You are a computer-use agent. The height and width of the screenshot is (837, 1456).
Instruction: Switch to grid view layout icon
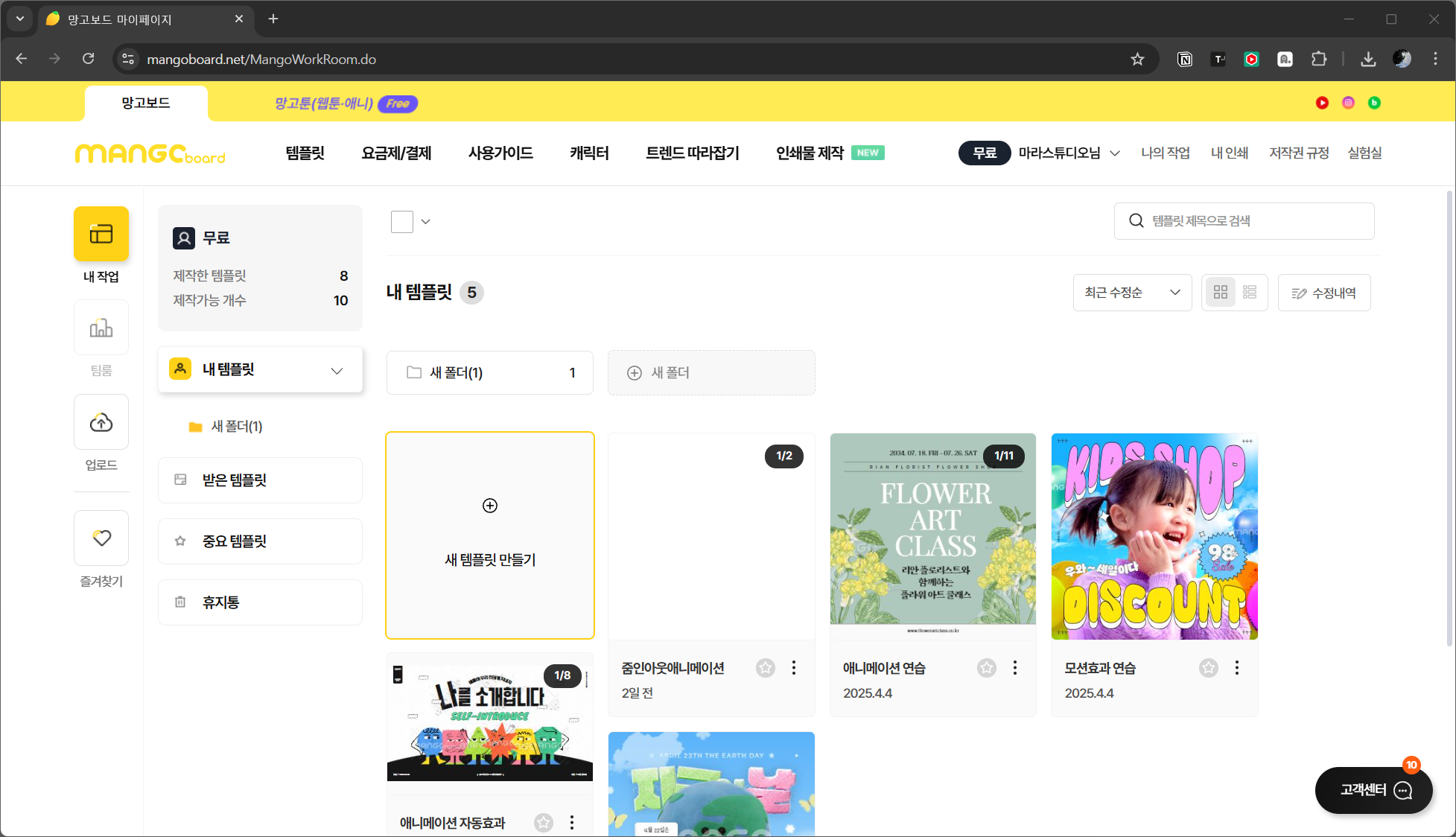click(x=1220, y=293)
